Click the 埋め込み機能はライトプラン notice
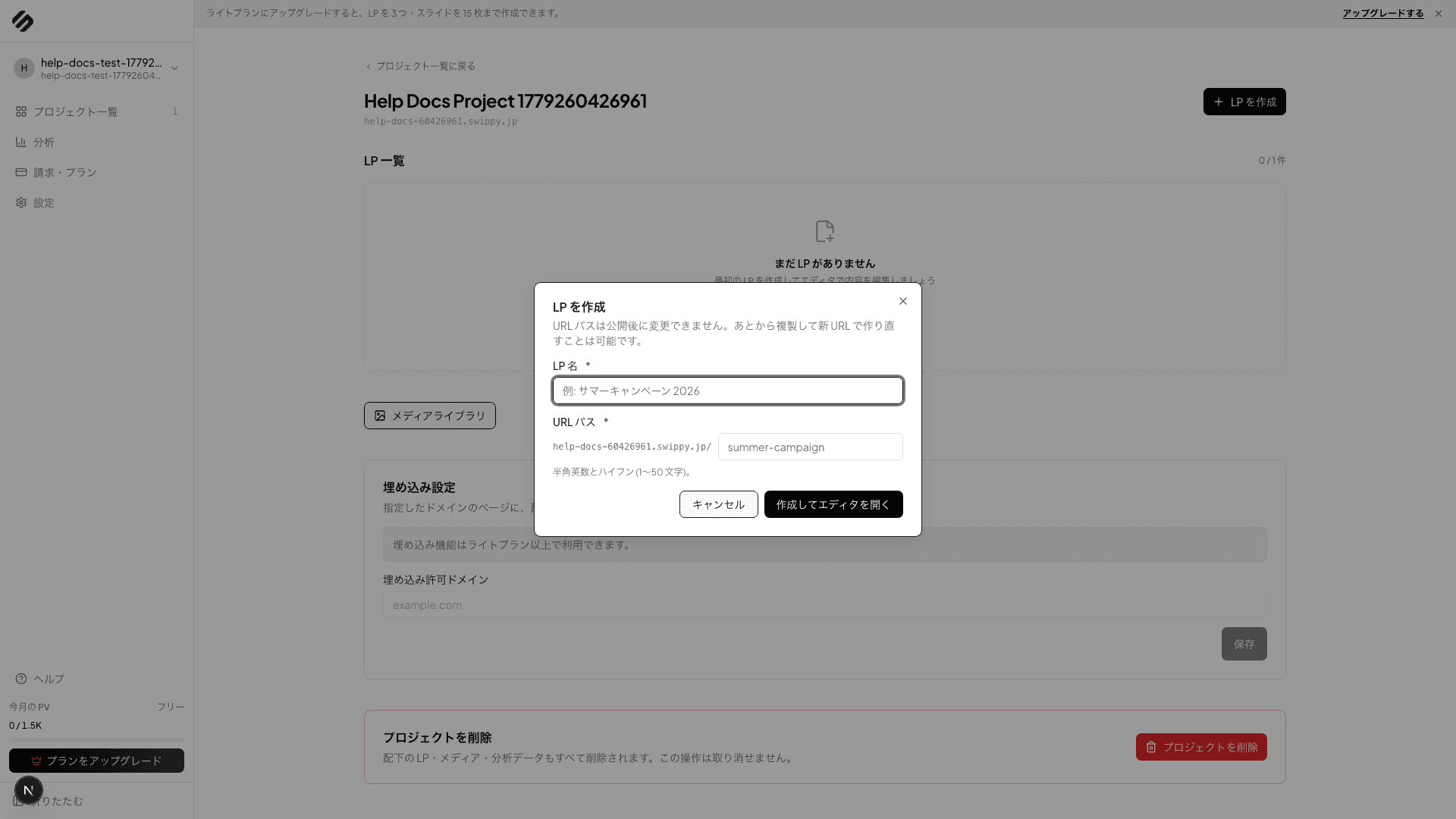The width and height of the screenshot is (1456, 819). click(x=825, y=544)
